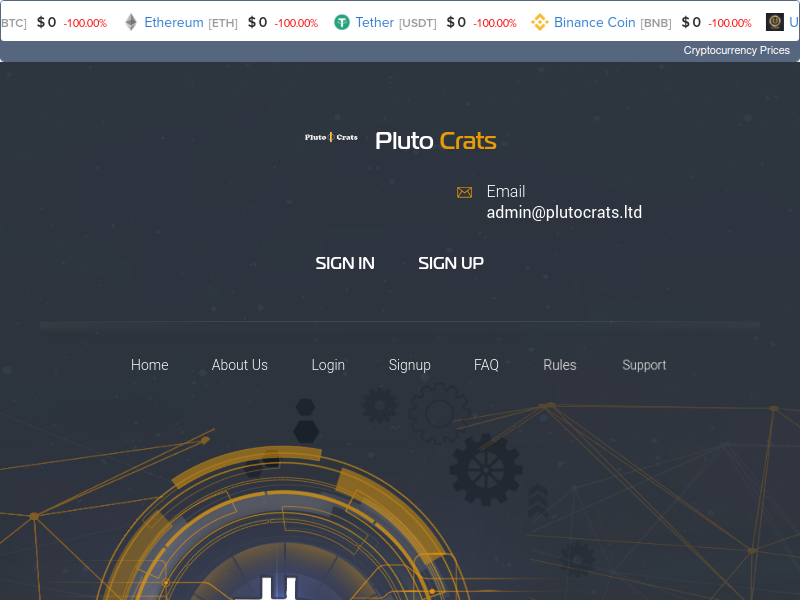Click the orange email envelope icon
This screenshot has height=600, width=800.
click(x=464, y=192)
